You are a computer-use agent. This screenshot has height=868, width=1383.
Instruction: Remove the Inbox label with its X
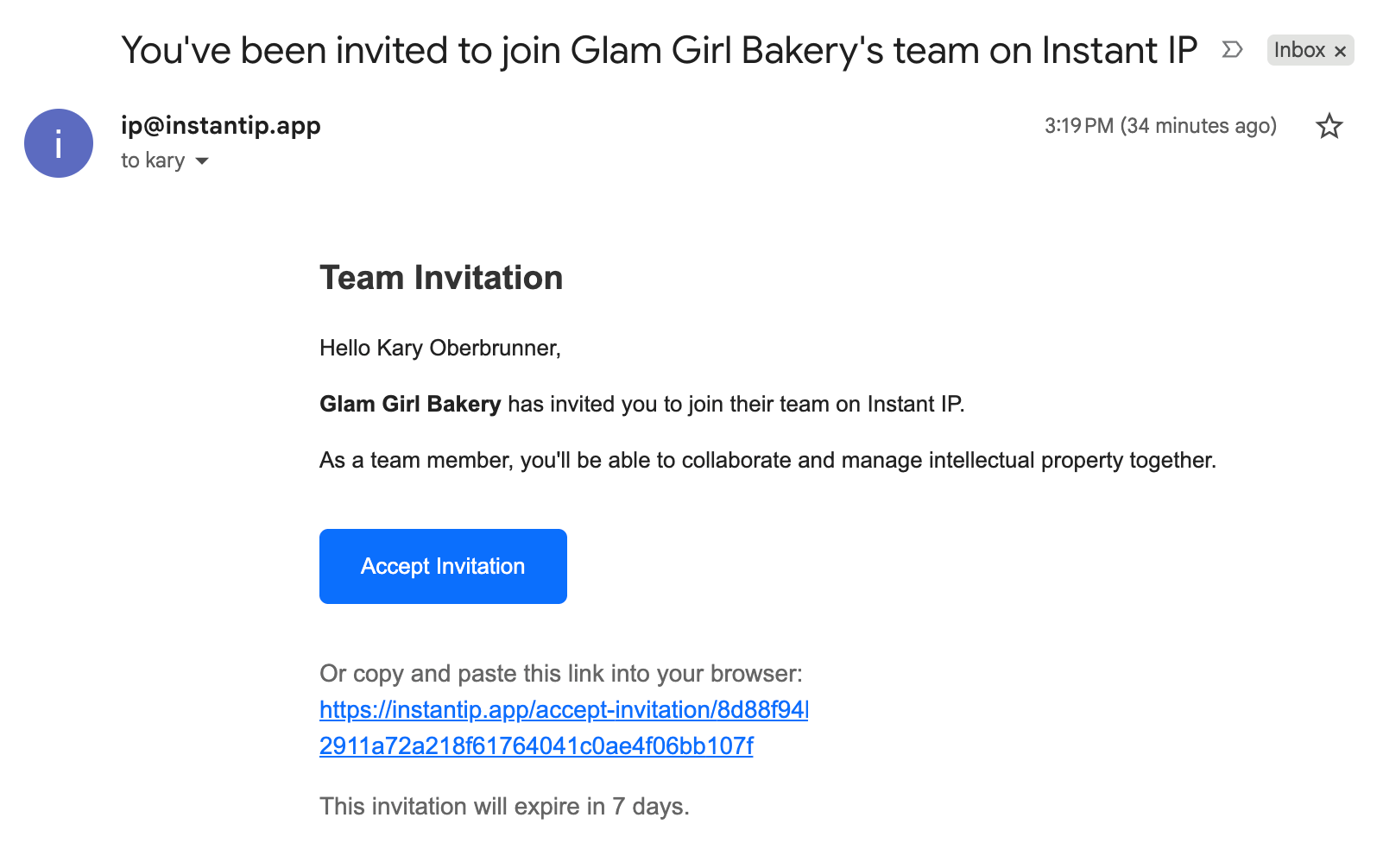pyautogui.click(x=1341, y=52)
